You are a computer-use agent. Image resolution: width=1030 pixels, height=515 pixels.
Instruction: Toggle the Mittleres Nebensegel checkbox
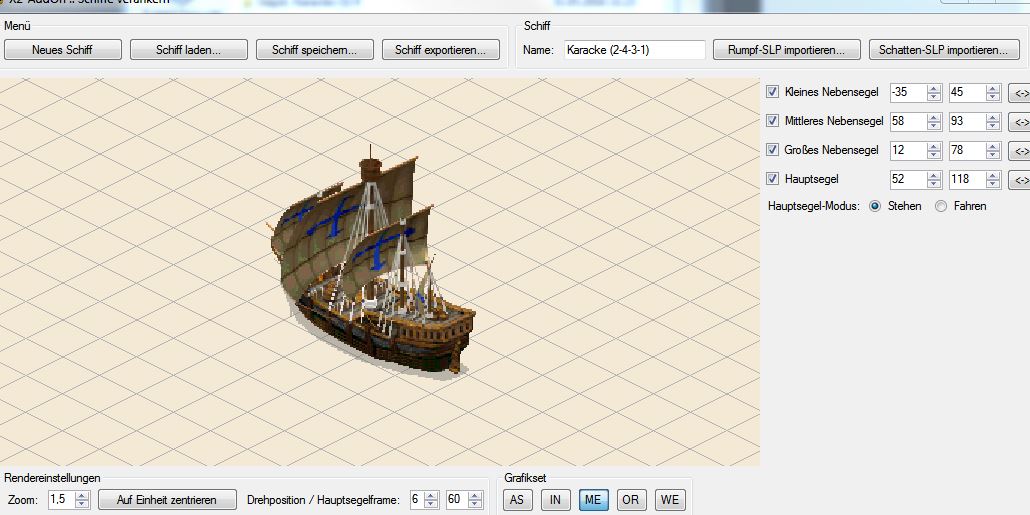pyautogui.click(x=772, y=121)
